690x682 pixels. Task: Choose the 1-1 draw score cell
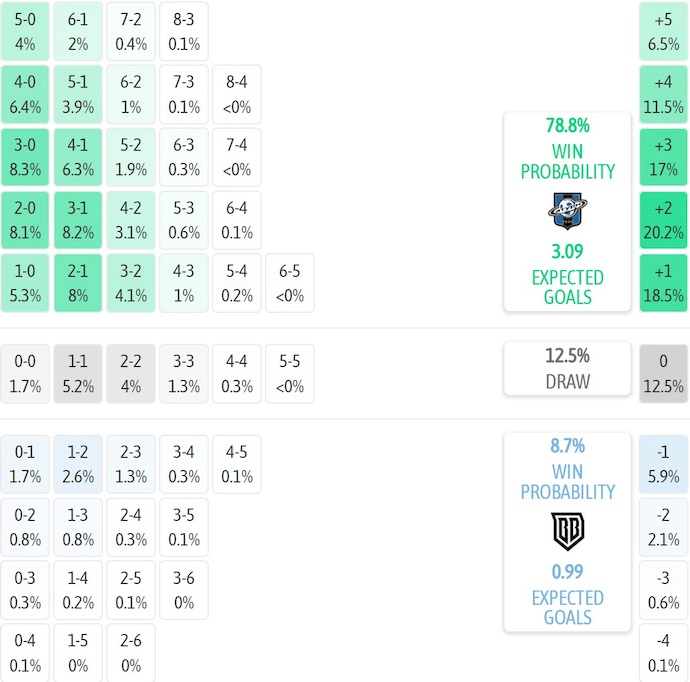pos(78,373)
